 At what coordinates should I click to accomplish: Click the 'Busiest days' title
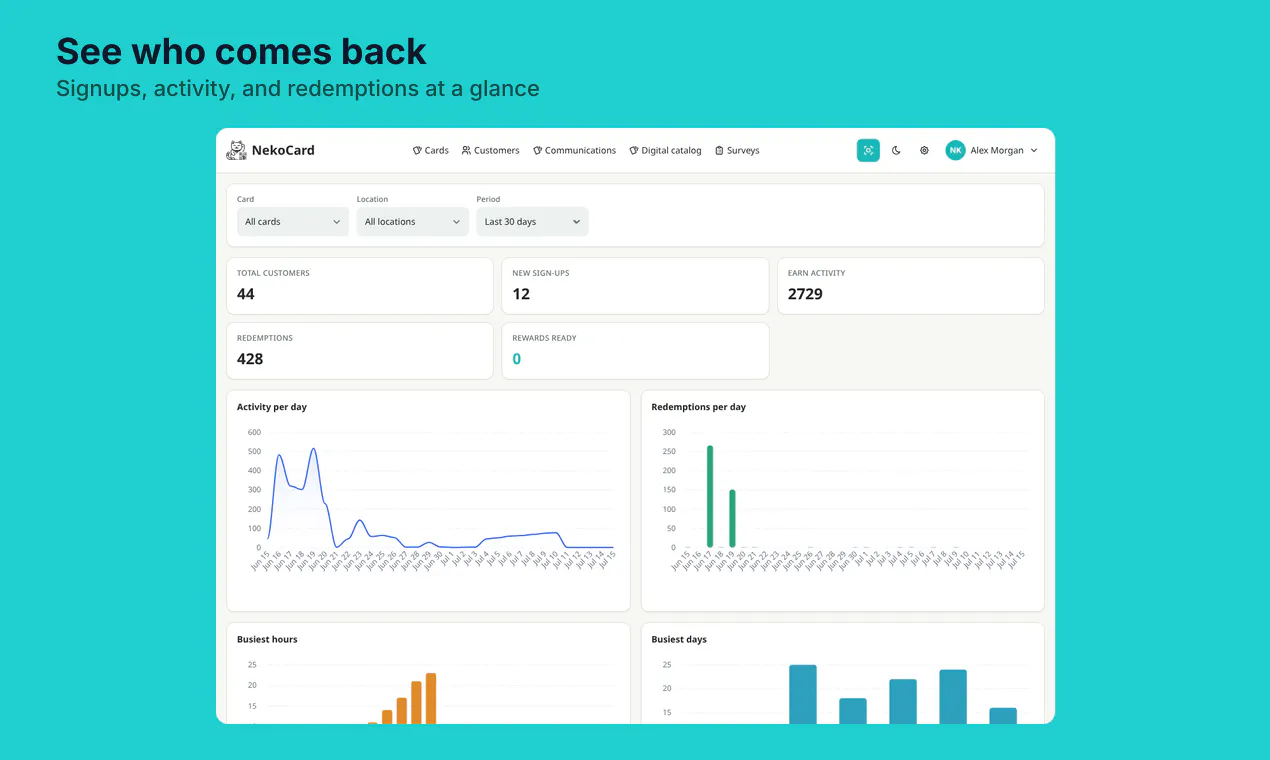pyautogui.click(x=679, y=639)
